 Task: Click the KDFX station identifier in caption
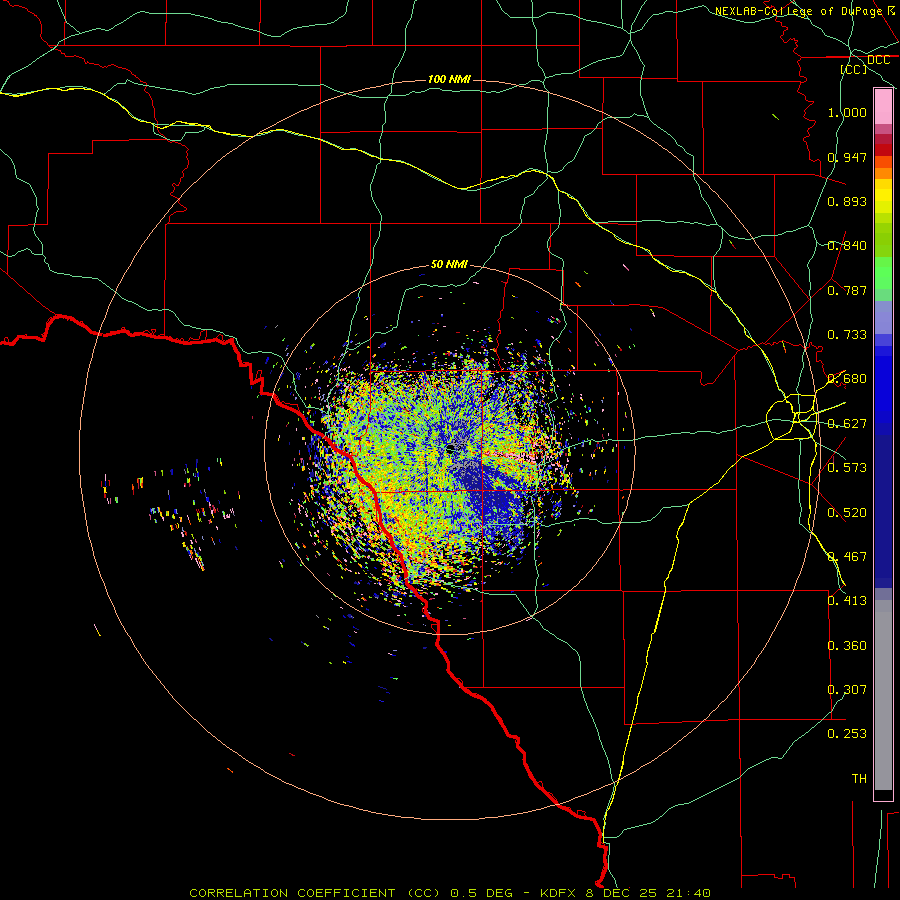coord(557,893)
